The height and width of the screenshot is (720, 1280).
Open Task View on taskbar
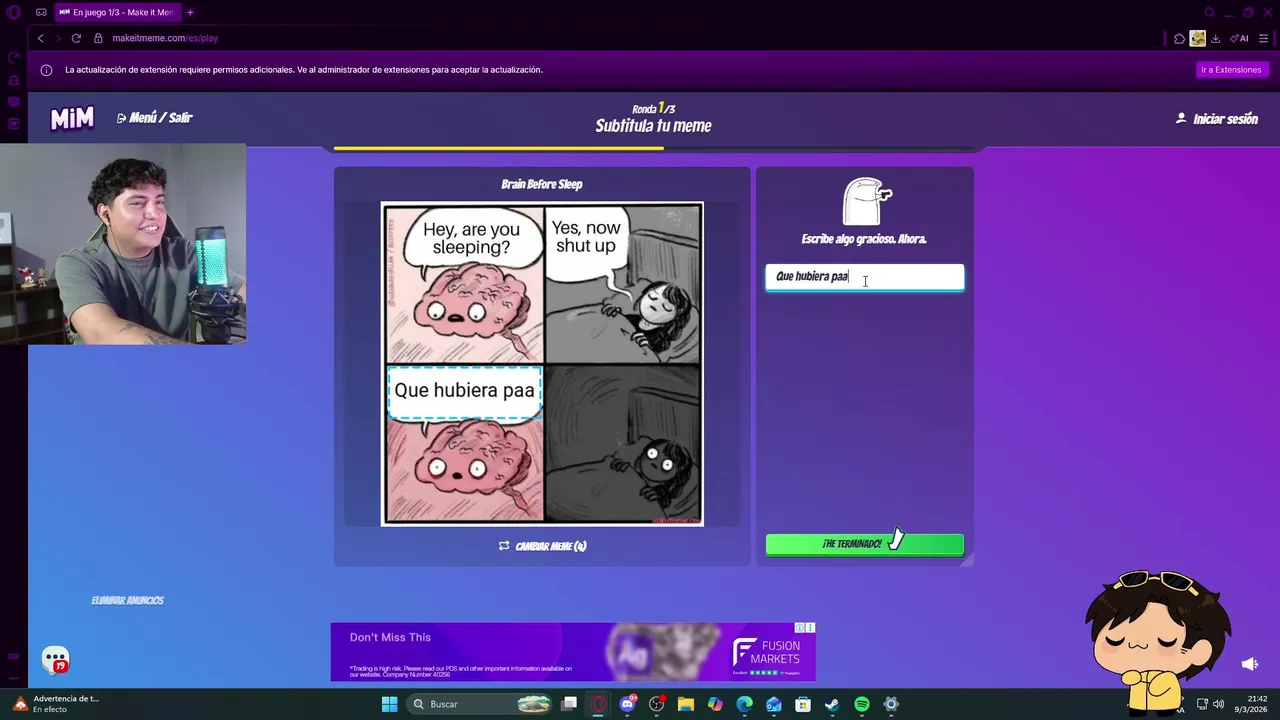point(569,704)
